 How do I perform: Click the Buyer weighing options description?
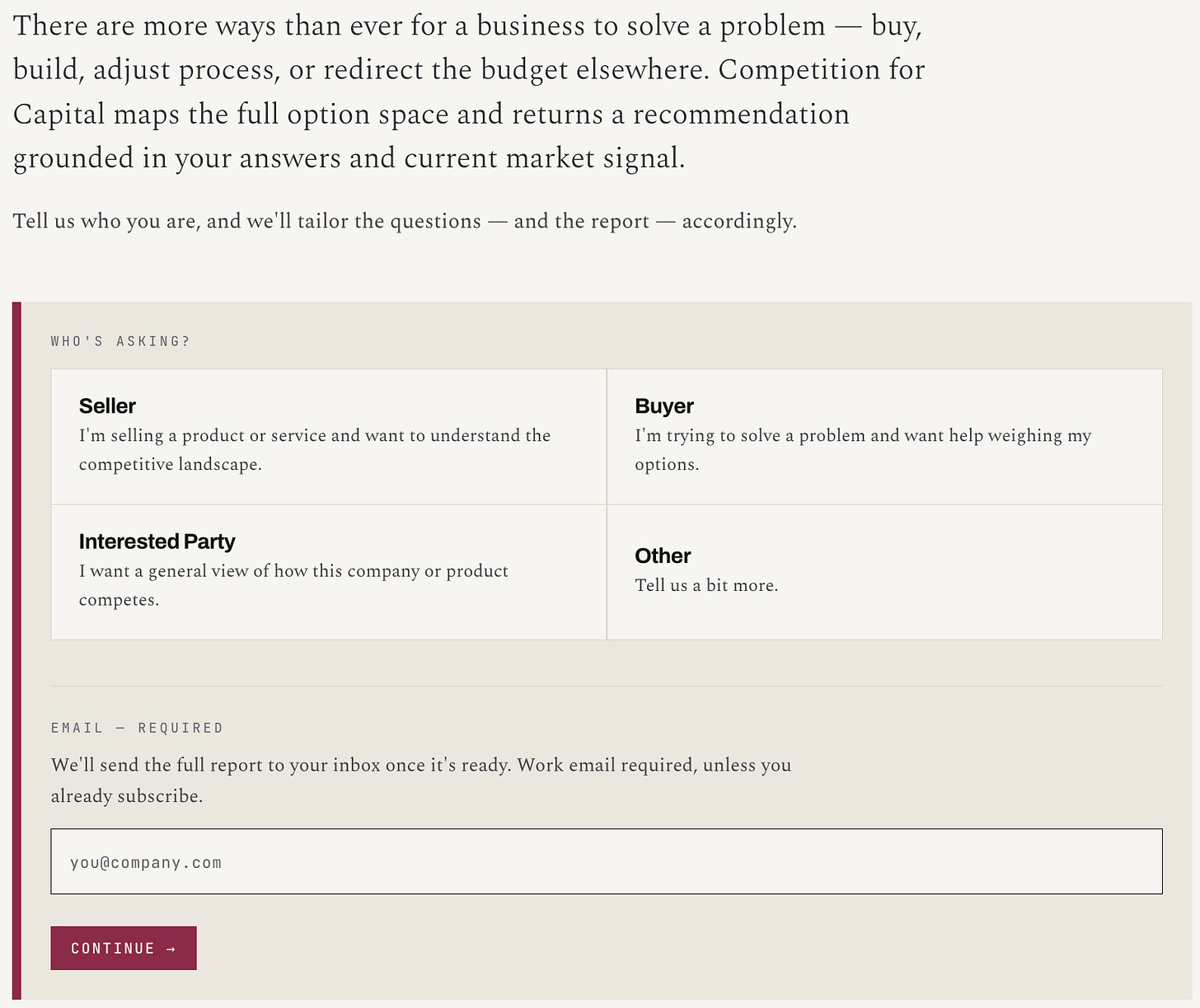tap(863, 449)
